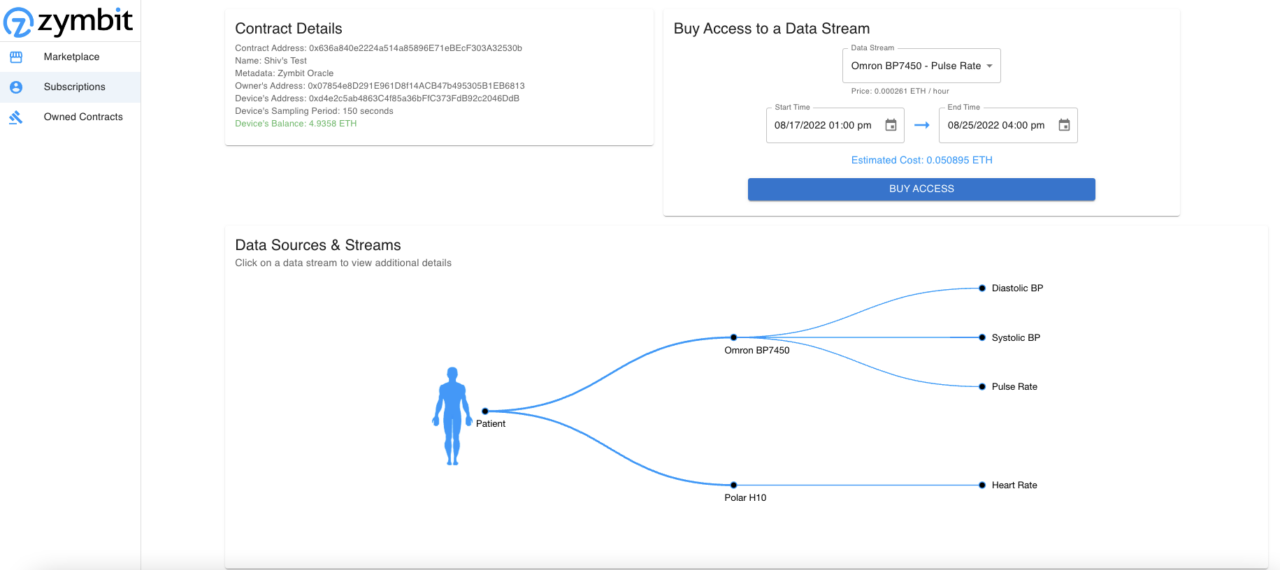1280x570 pixels.
Task: Click the Diastolic BP stream node dot
Action: click(x=982, y=288)
